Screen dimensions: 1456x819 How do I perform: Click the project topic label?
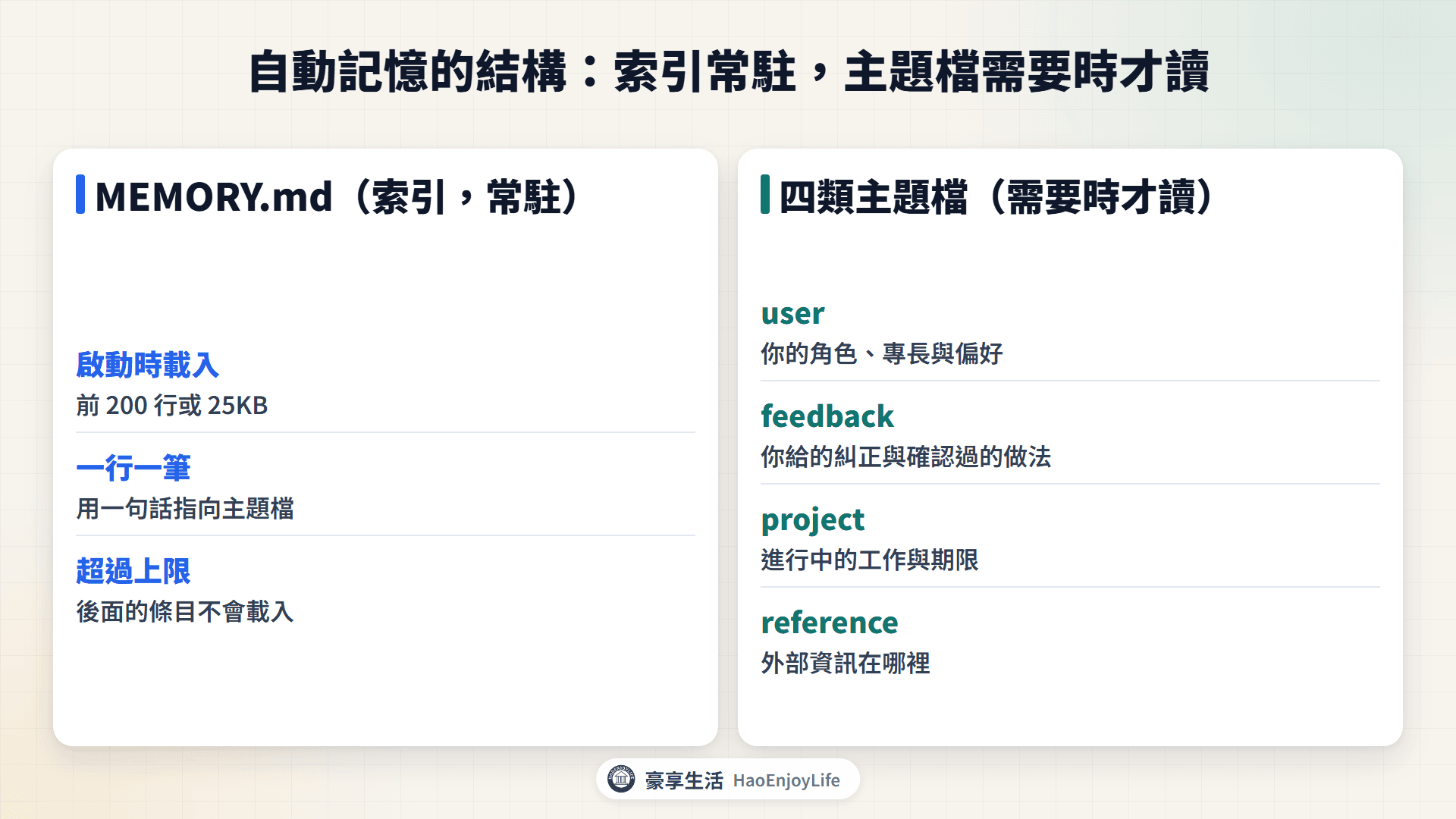pyautogui.click(x=813, y=520)
